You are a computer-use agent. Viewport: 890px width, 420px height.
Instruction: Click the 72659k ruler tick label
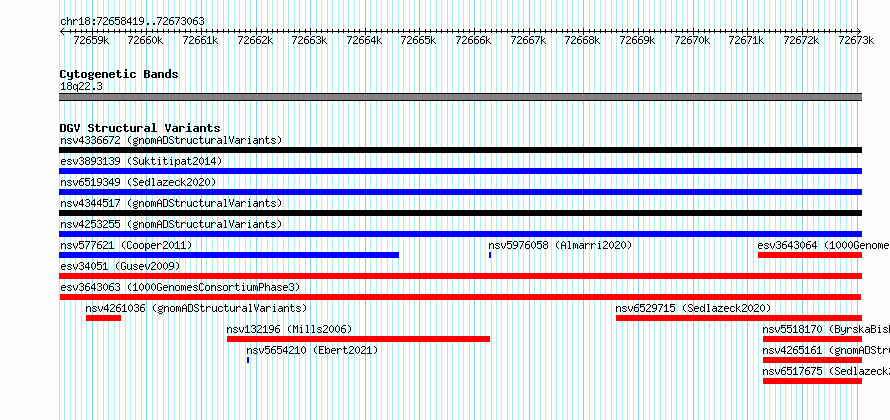coord(91,40)
